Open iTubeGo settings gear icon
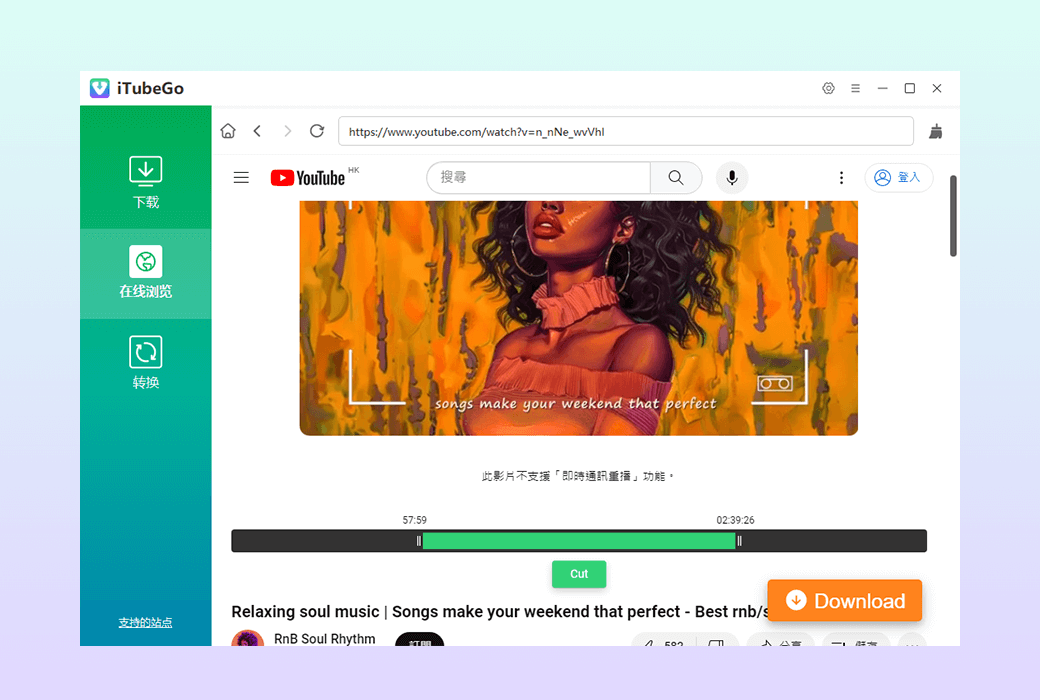The image size is (1040, 700). click(828, 88)
